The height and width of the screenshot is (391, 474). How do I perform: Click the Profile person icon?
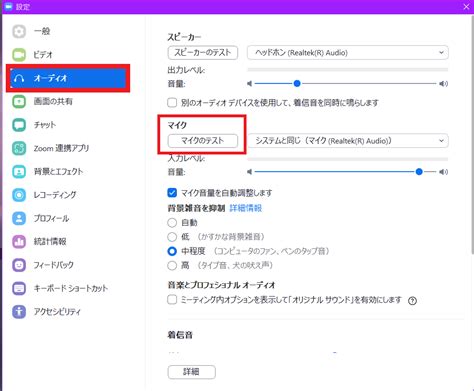(19, 218)
